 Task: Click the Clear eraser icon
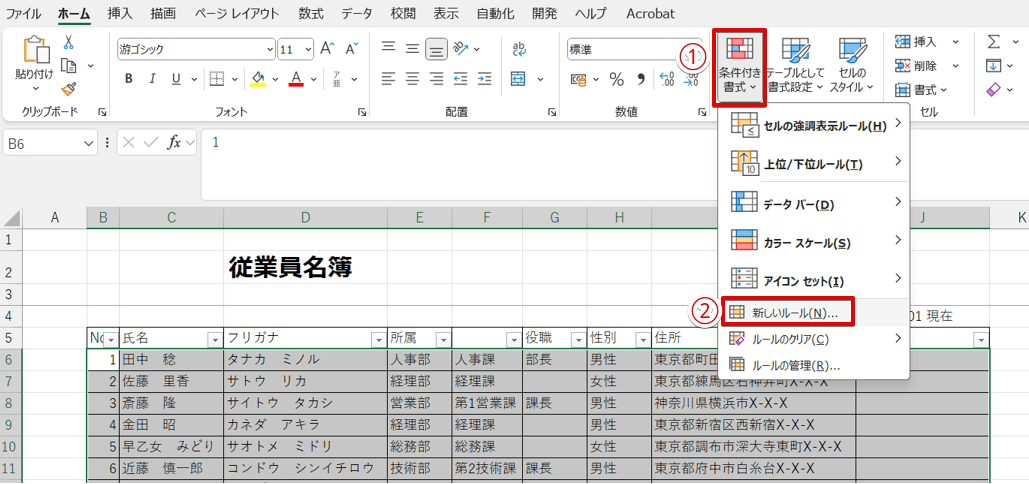point(995,89)
